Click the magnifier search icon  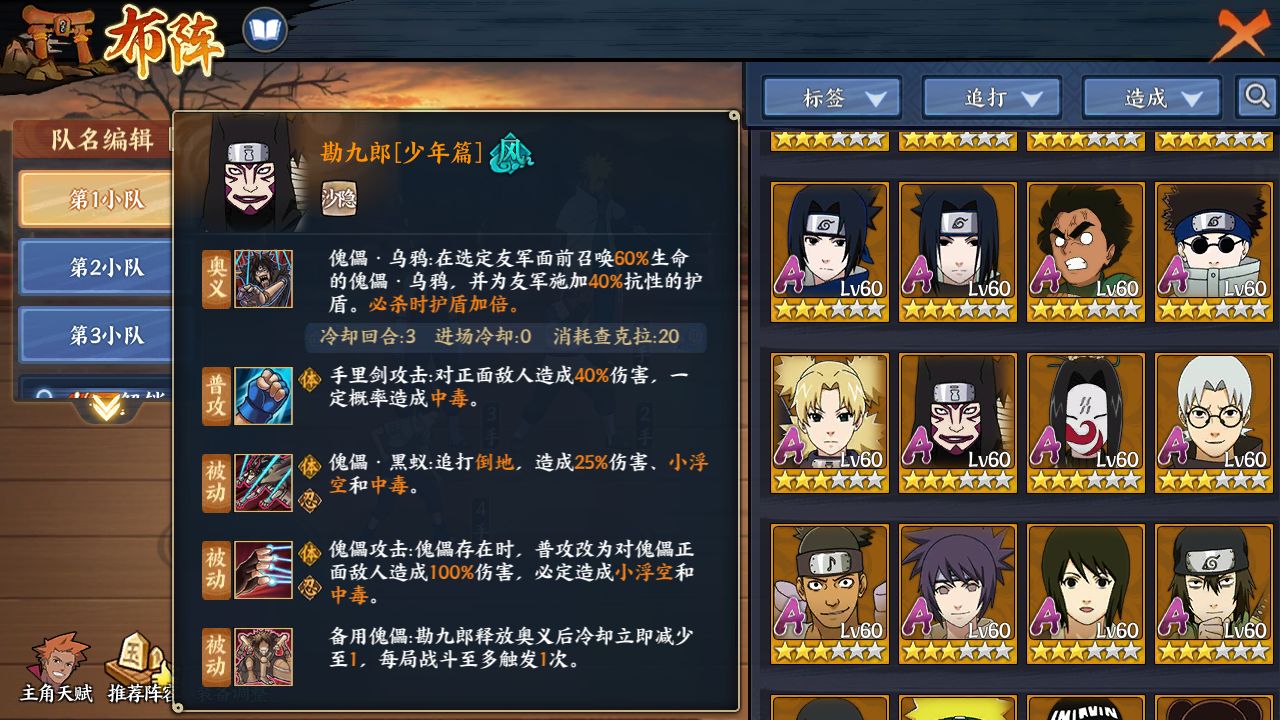point(1256,96)
